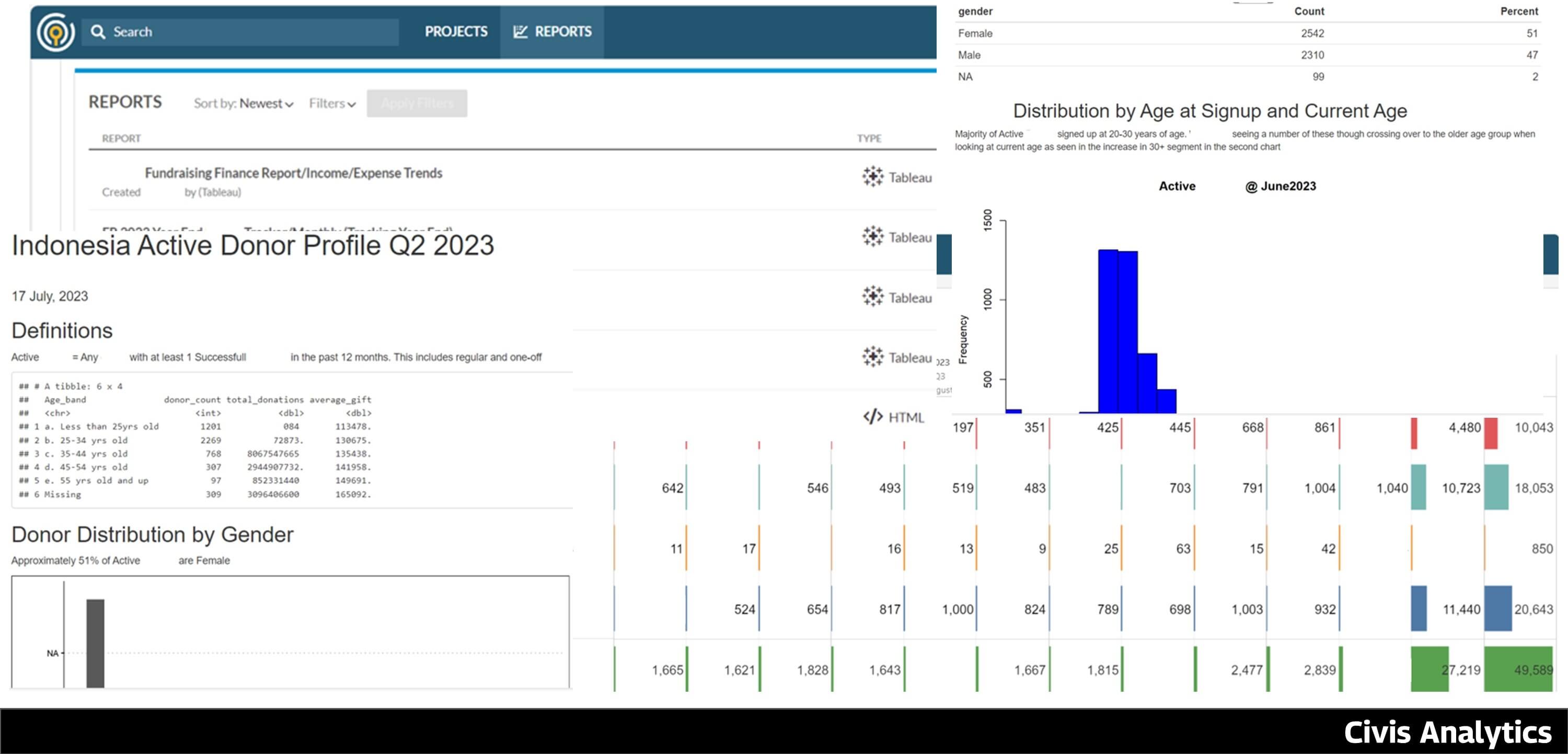Open the Filters dropdown

[332, 104]
